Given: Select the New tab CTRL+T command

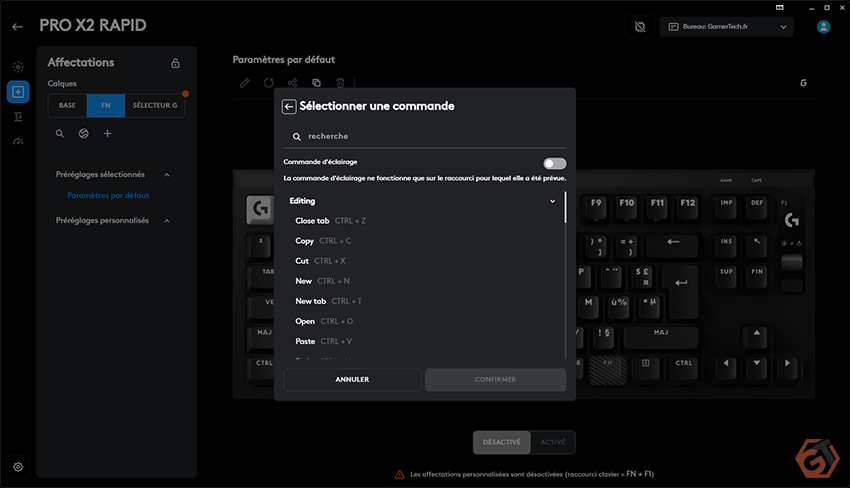Looking at the screenshot, I should pyautogui.click(x=328, y=301).
